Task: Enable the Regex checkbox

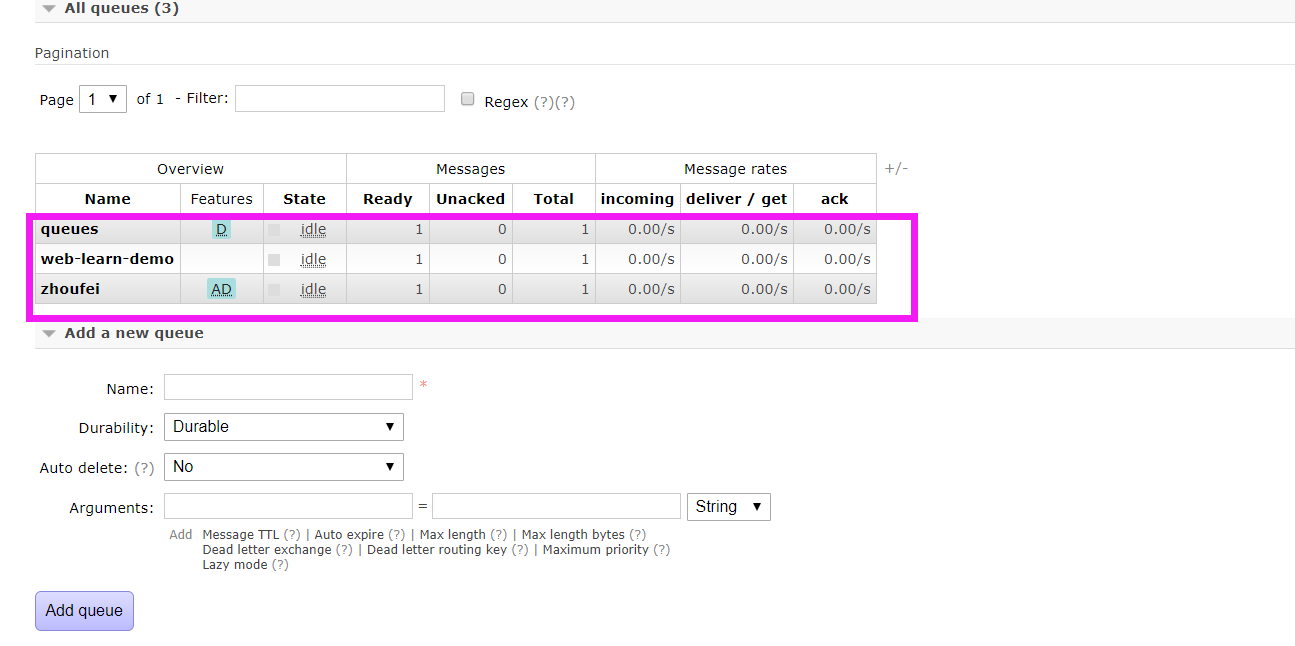Action: click(467, 99)
